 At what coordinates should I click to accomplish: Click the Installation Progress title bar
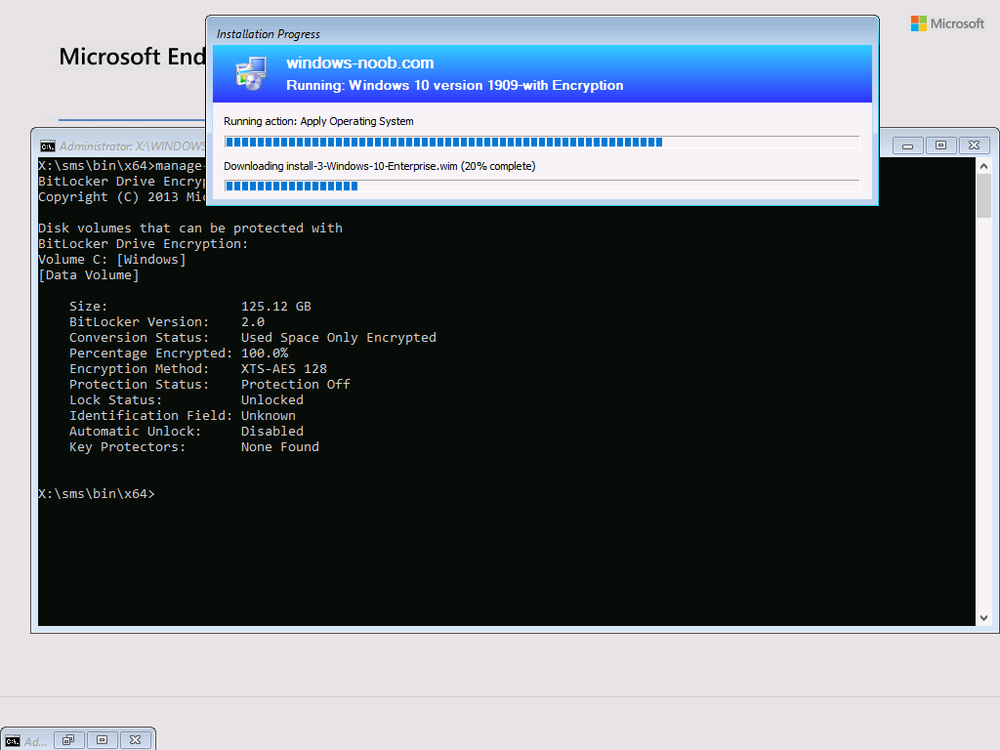point(542,33)
